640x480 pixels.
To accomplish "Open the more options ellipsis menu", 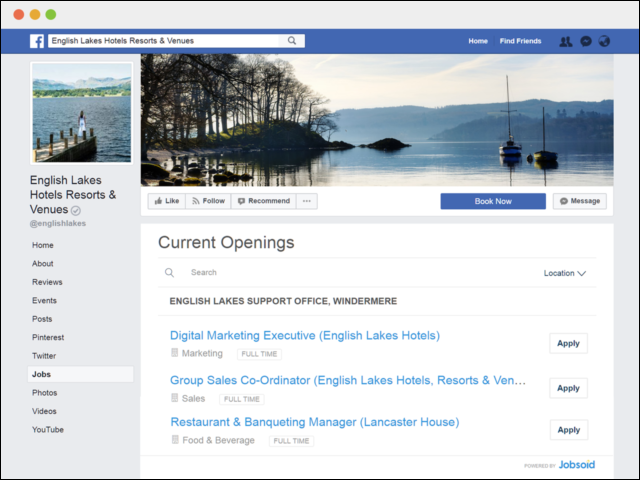I will (x=307, y=201).
